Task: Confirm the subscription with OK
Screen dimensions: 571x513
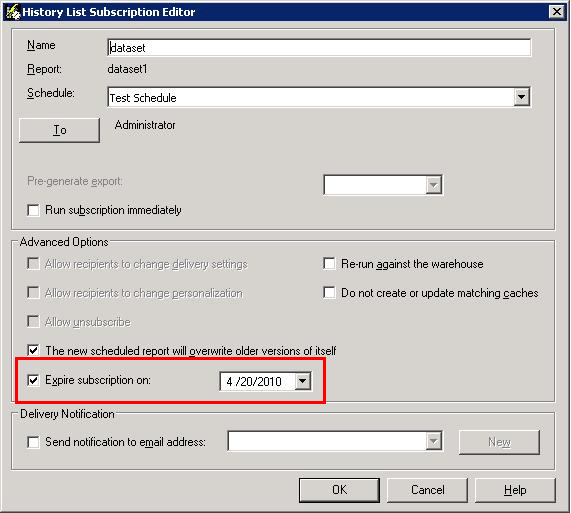Action: (339, 490)
